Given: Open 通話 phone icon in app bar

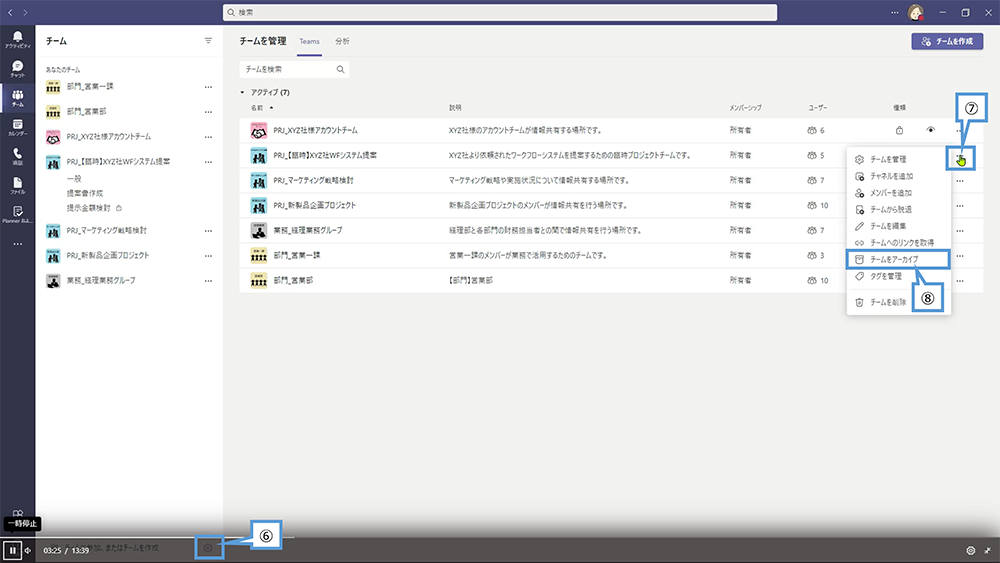Looking at the screenshot, I should pyautogui.click(x=17, y=156).
